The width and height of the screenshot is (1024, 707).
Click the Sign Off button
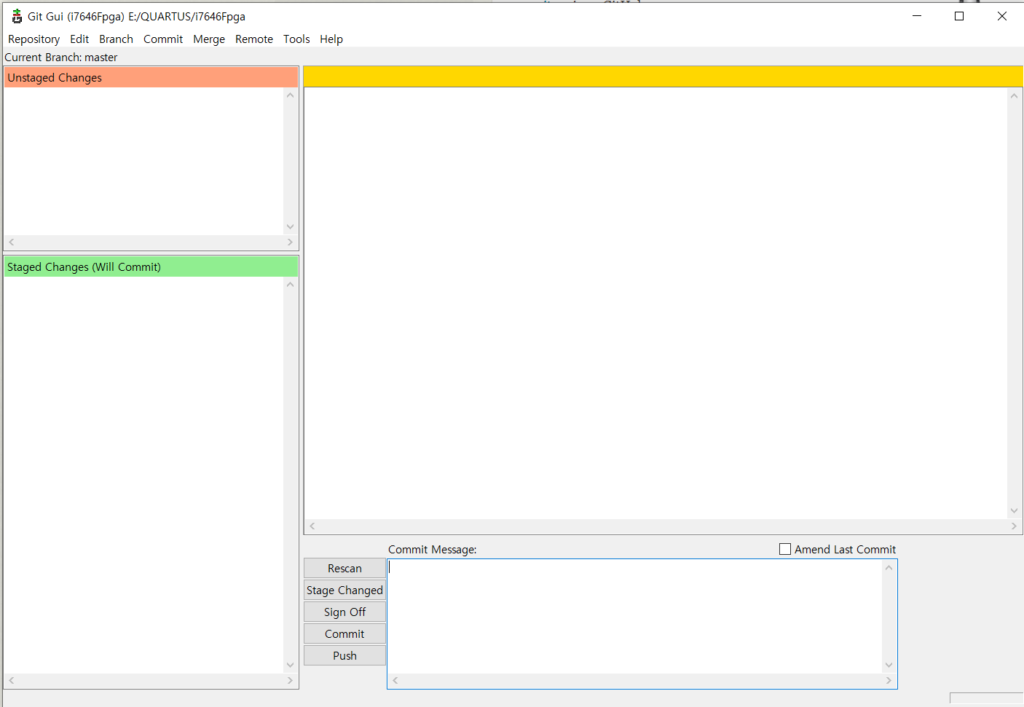pyautogui.click(x=344, y=612)
